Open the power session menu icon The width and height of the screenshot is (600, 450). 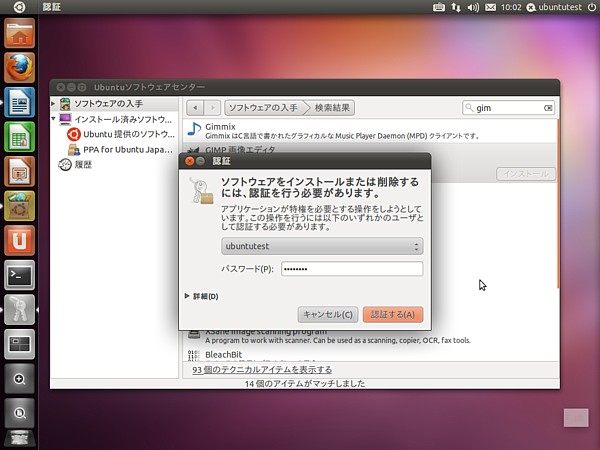tap(592, 7)
